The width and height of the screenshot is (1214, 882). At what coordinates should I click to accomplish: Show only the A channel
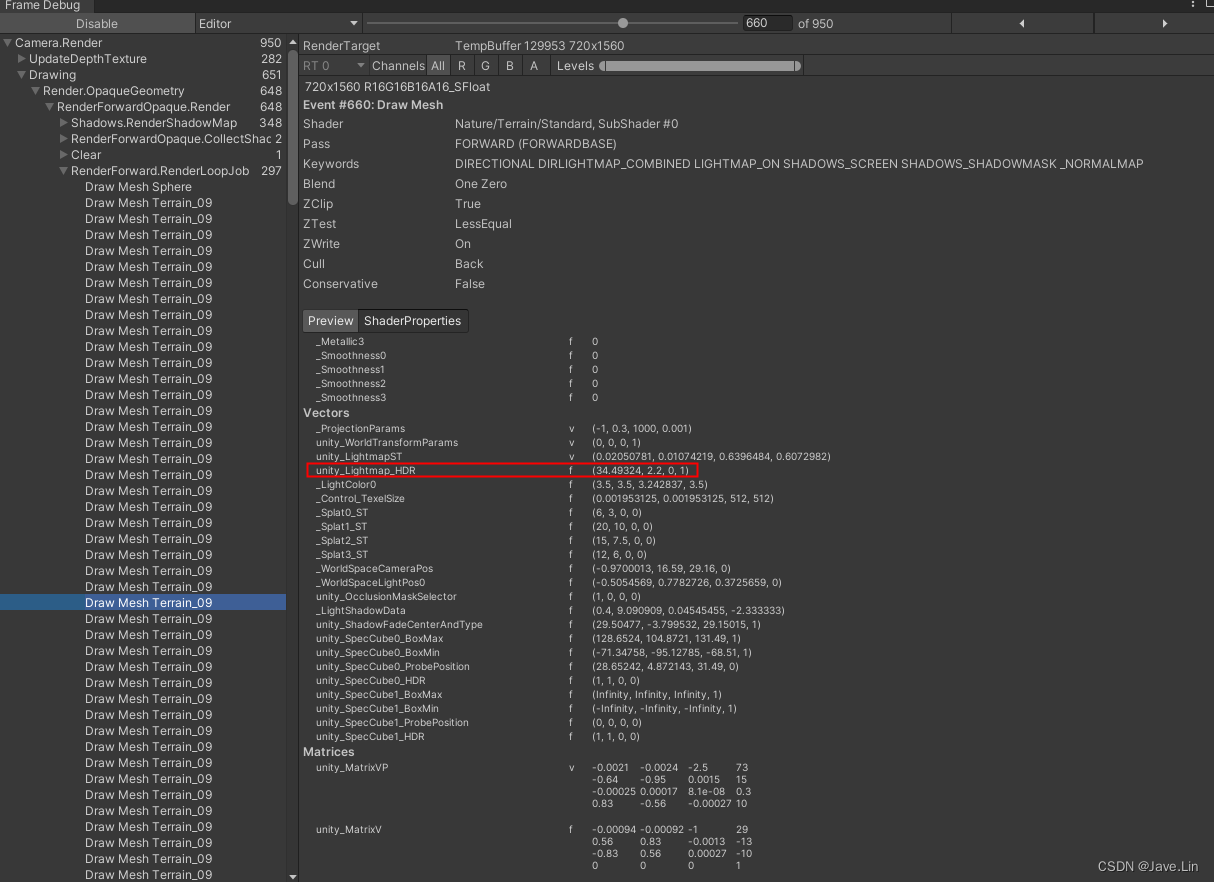click(x=533, y=66)
